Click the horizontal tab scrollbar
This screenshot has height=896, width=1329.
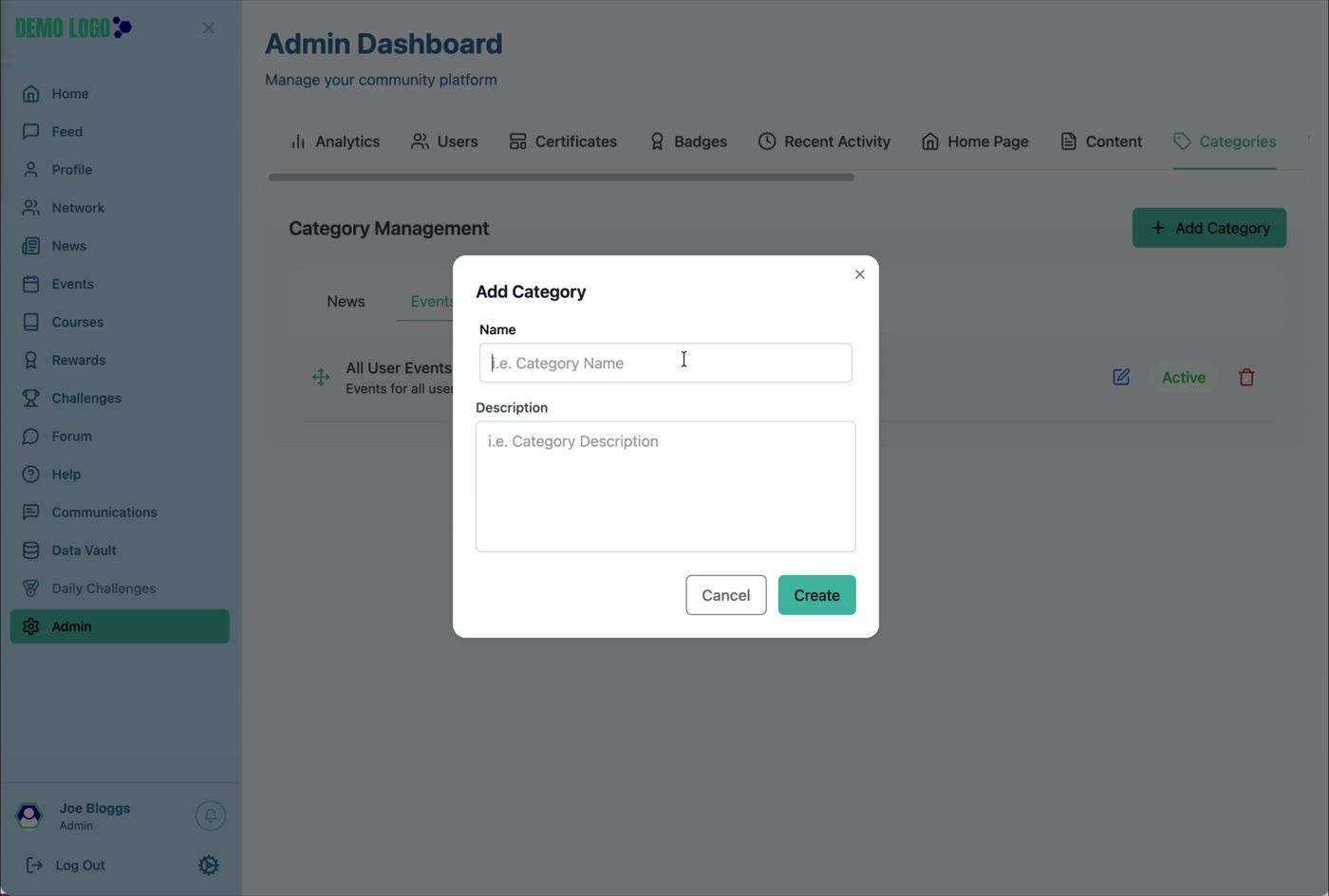[561, 177]
